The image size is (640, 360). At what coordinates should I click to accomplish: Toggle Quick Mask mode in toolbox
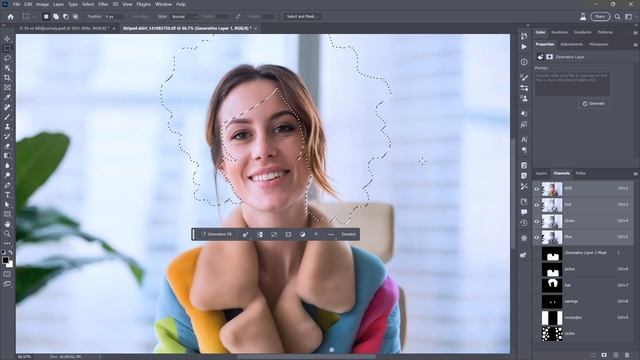(x=7, y=274)
